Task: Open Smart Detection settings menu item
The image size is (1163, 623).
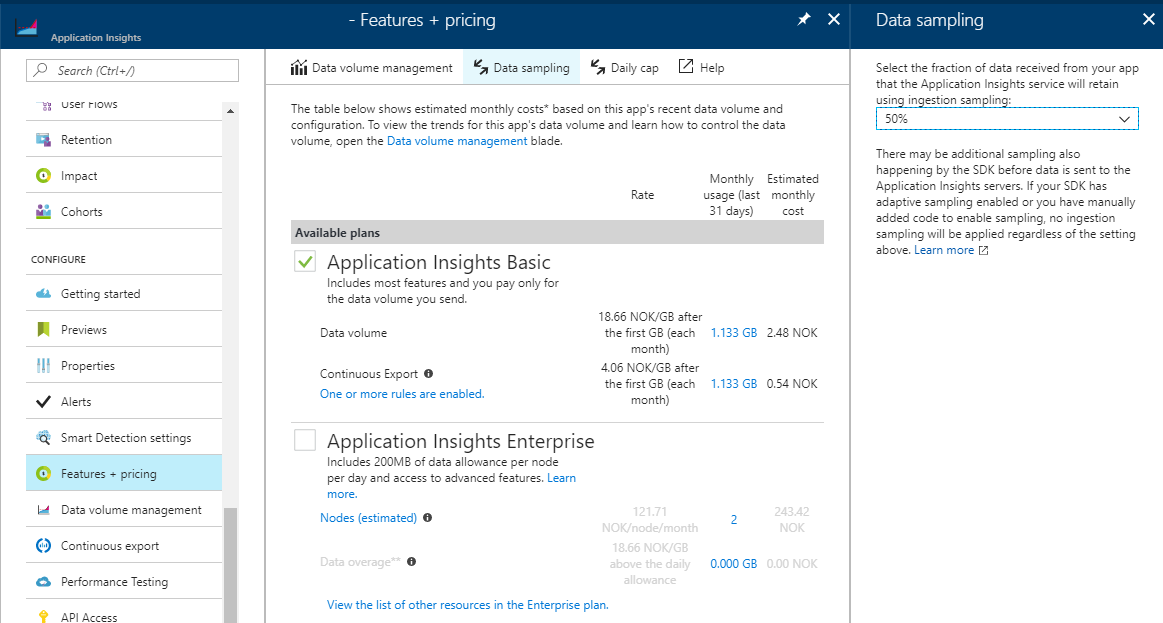Action: click(x=124, y=438)
